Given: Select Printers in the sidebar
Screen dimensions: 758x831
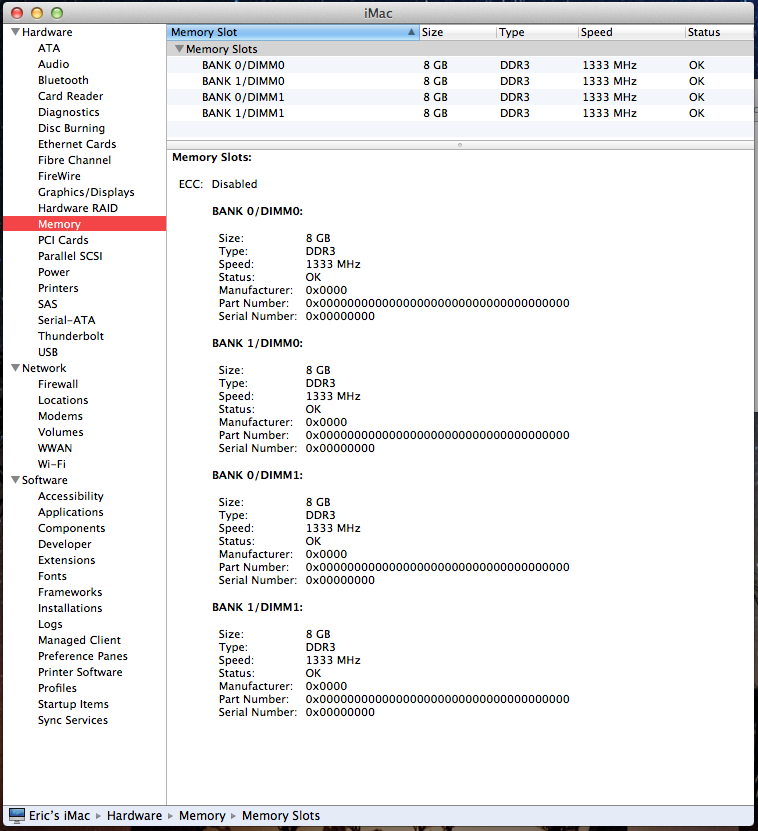Looking at the screenshot, I should 58,288.
